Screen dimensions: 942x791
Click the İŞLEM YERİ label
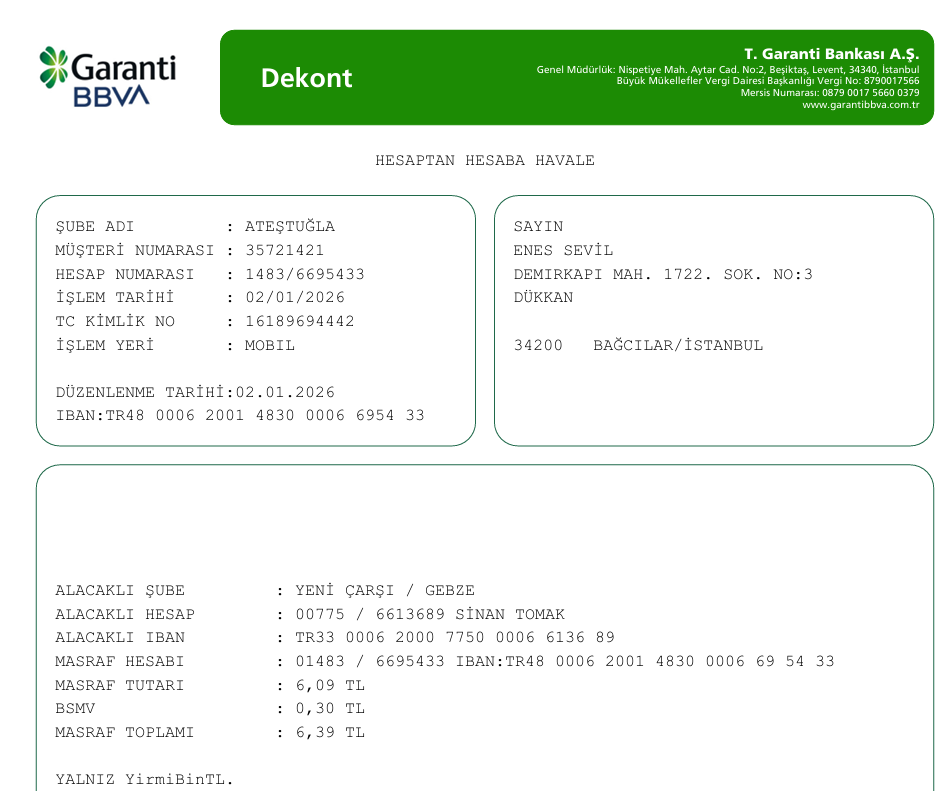(x=105, y=345)
